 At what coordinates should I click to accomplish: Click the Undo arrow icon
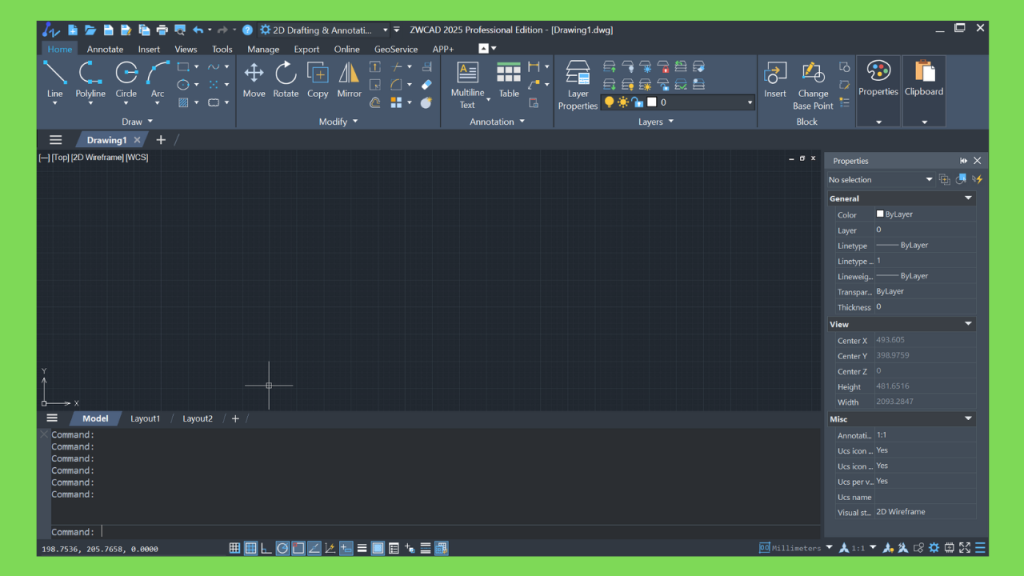(198, 30)
